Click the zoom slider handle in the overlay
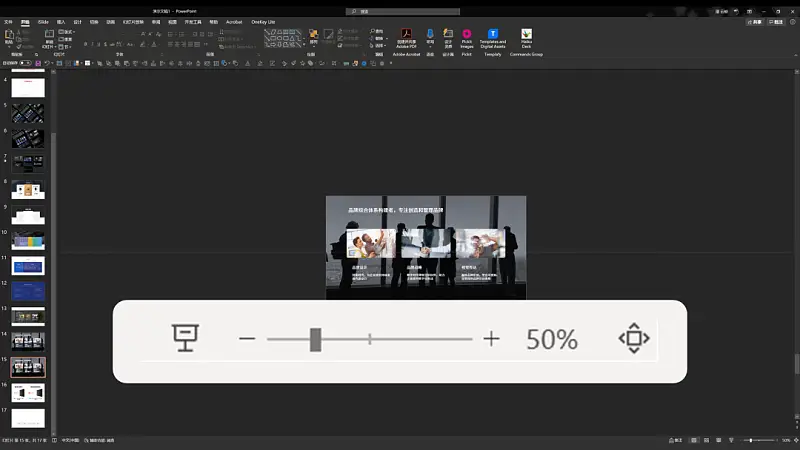 coord(315,339)
